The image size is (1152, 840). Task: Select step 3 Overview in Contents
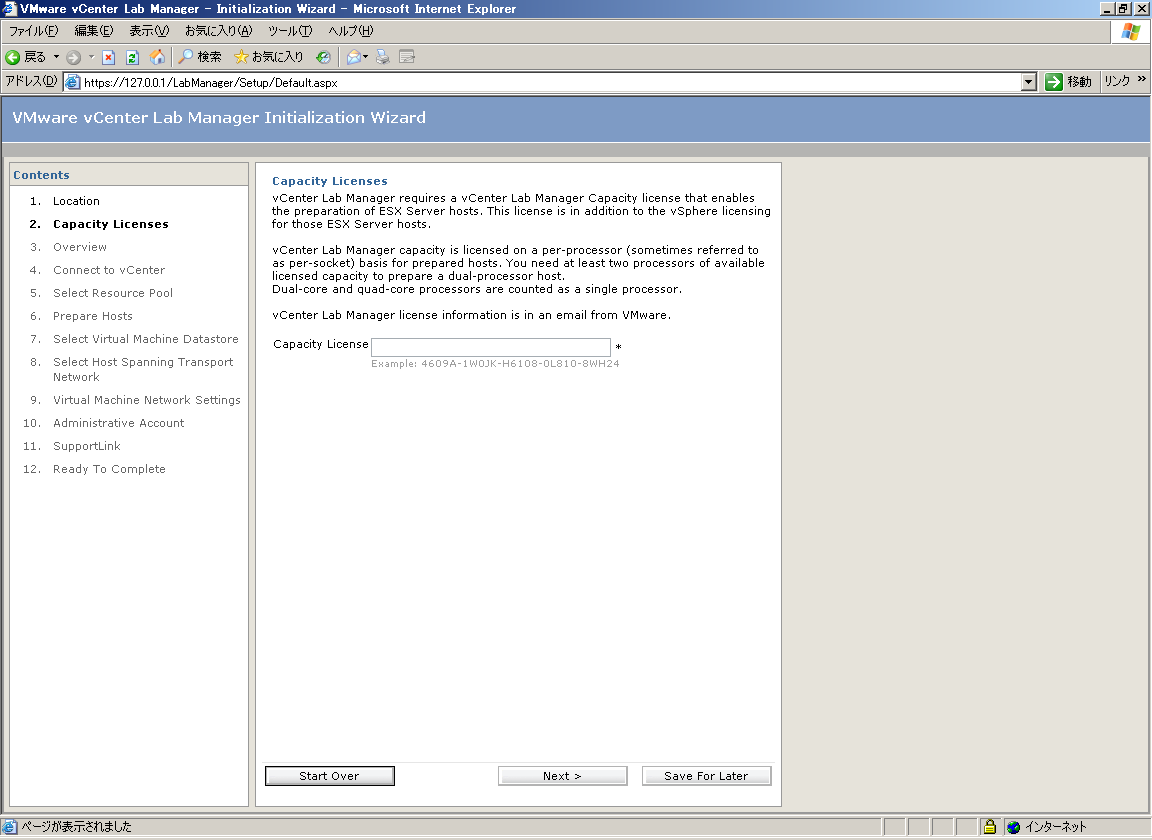pos(80,247)
